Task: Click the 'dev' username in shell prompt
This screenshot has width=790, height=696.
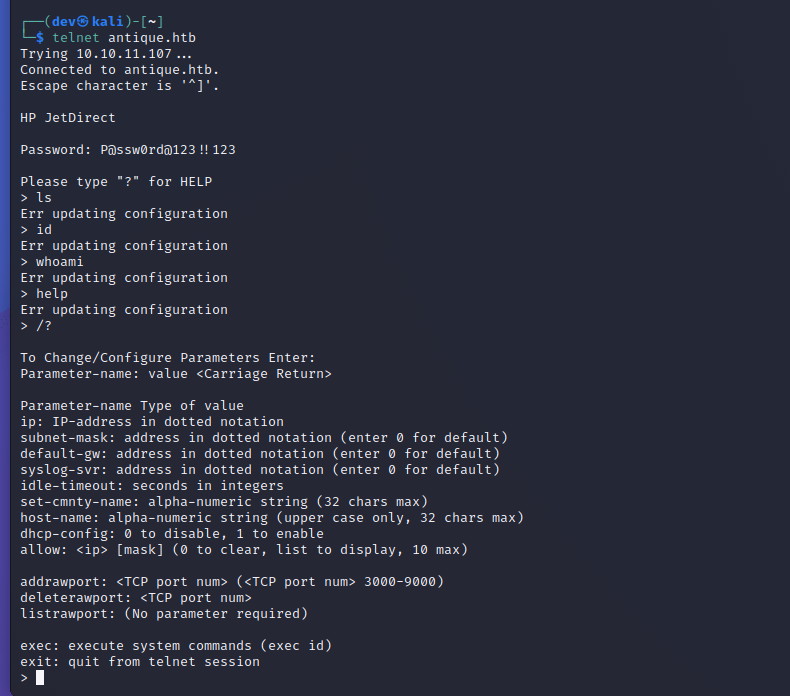Action: click(x=64, y=22)
